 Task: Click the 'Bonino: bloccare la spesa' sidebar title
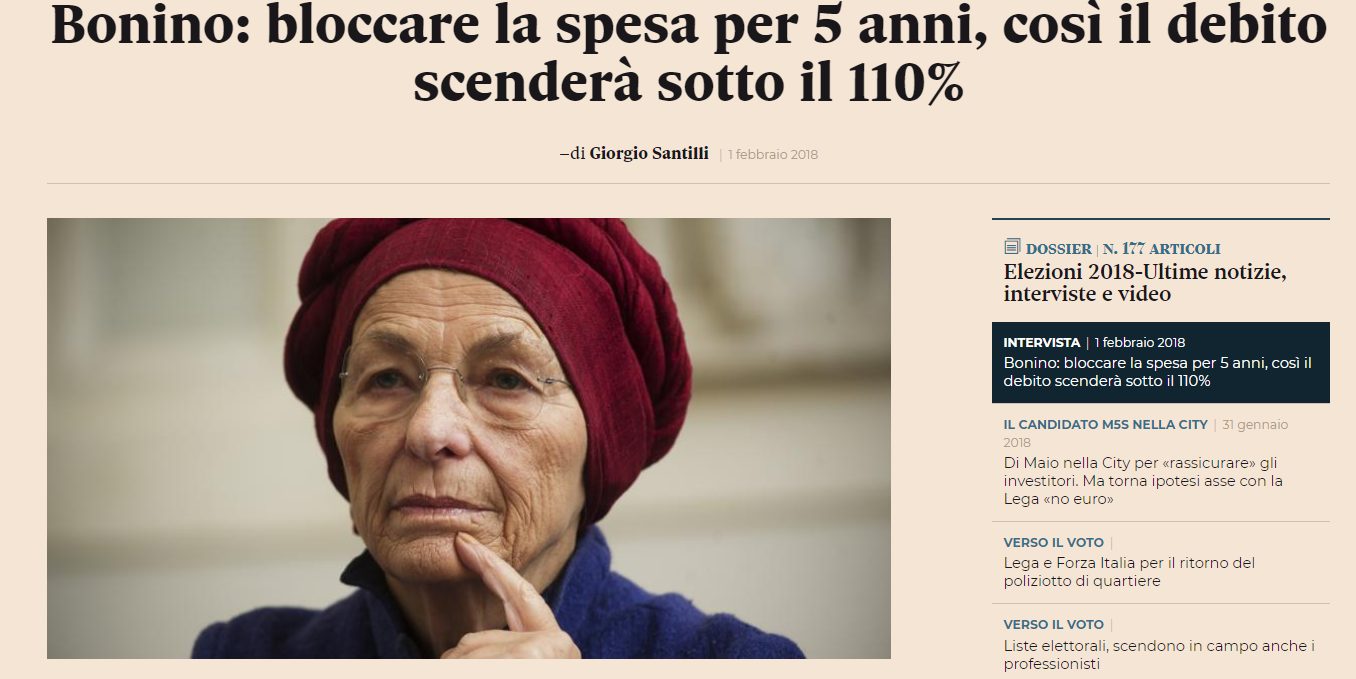[x=1157, y=372]
